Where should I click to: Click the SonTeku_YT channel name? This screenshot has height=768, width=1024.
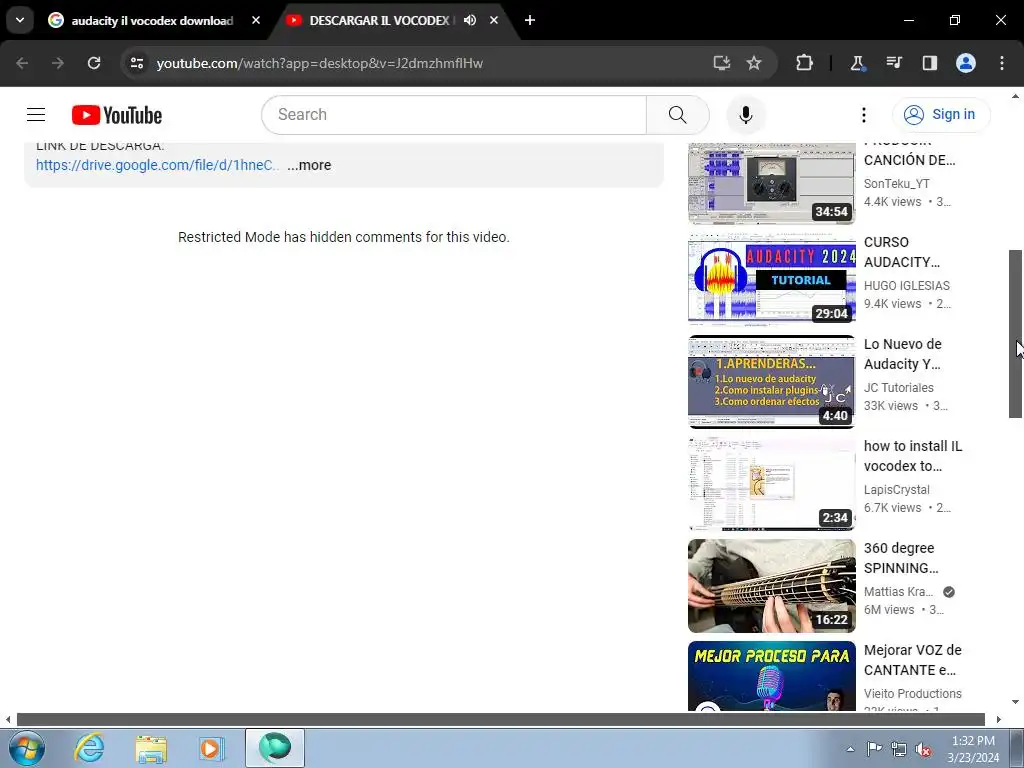point(897,184)
